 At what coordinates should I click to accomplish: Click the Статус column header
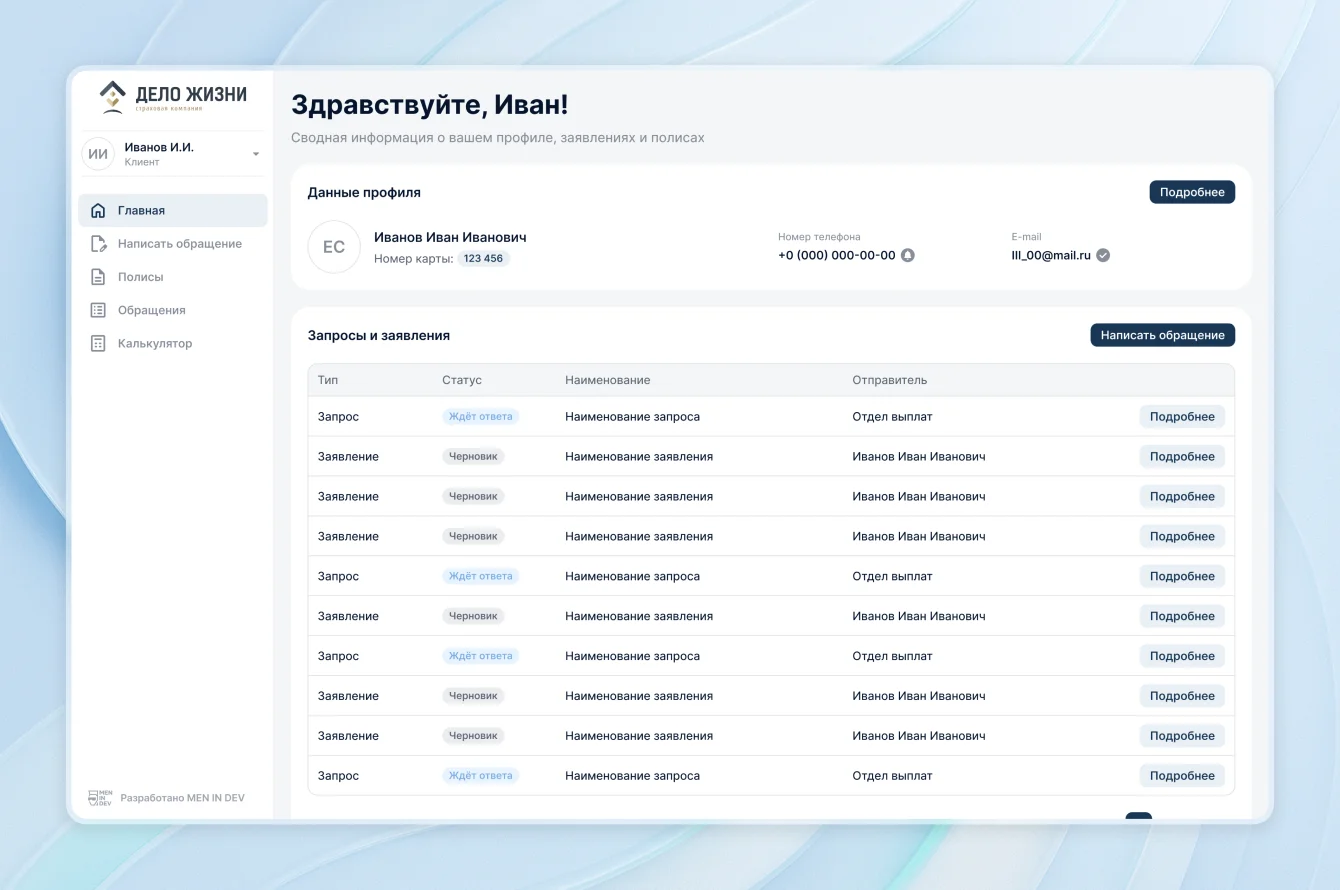pos(462,380)
